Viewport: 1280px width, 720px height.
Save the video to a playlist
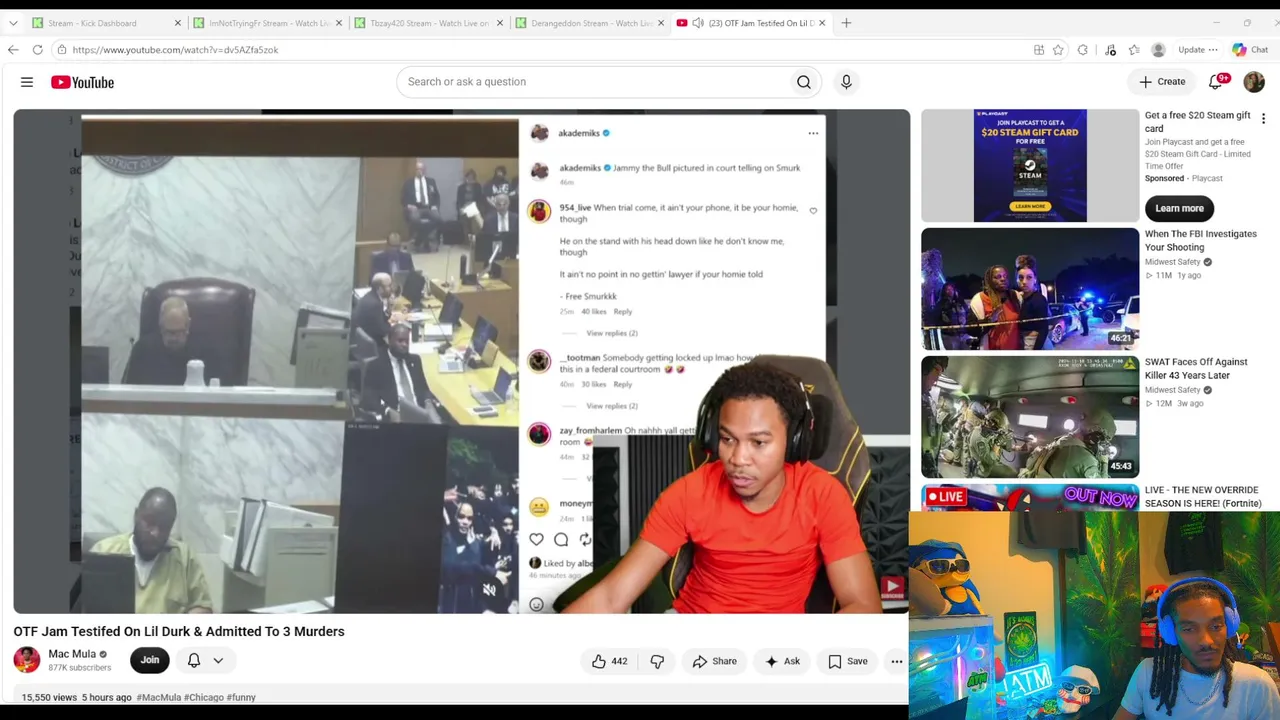click(x=848, y=661)
